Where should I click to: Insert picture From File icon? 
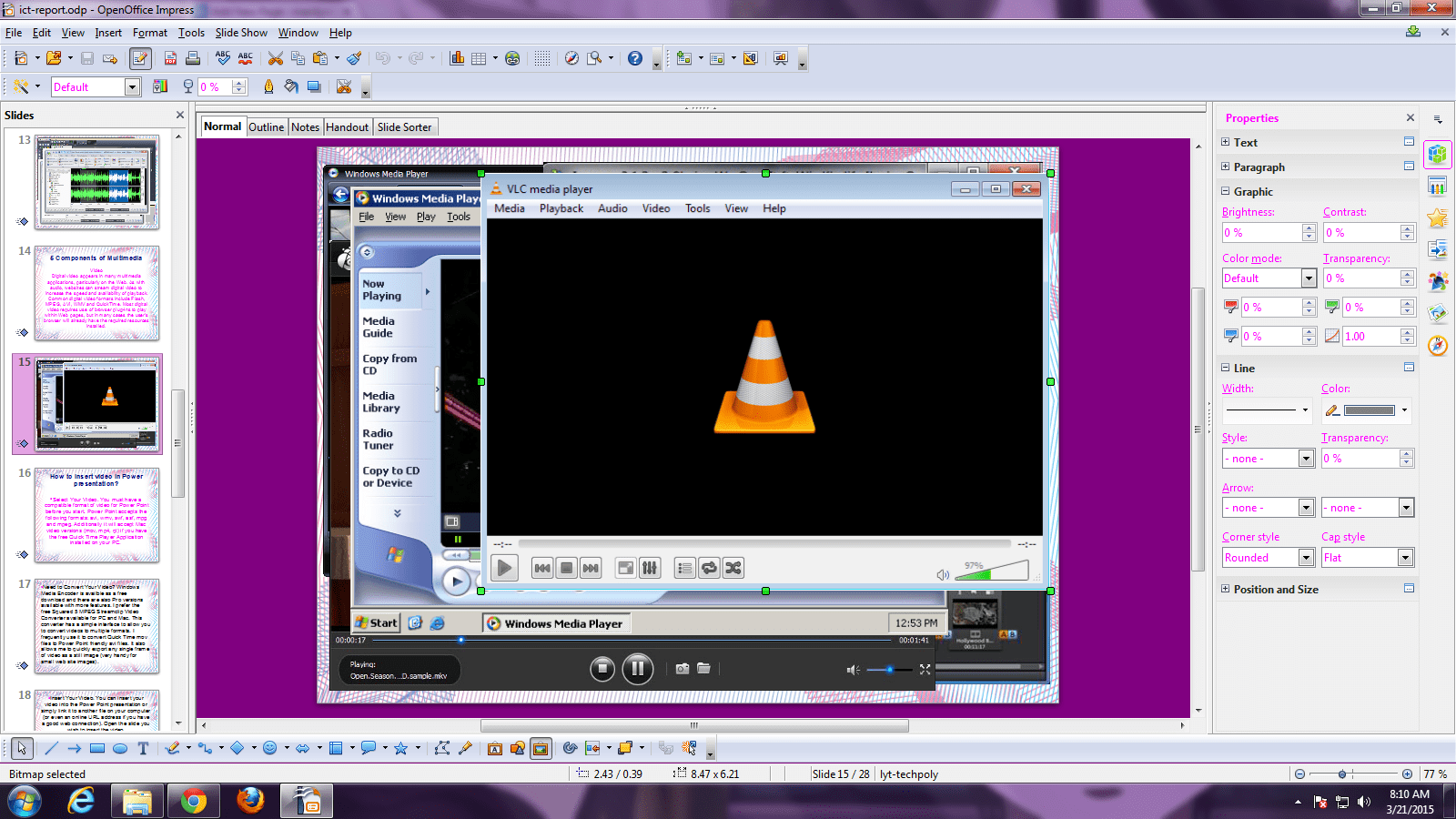click(518, 748)
